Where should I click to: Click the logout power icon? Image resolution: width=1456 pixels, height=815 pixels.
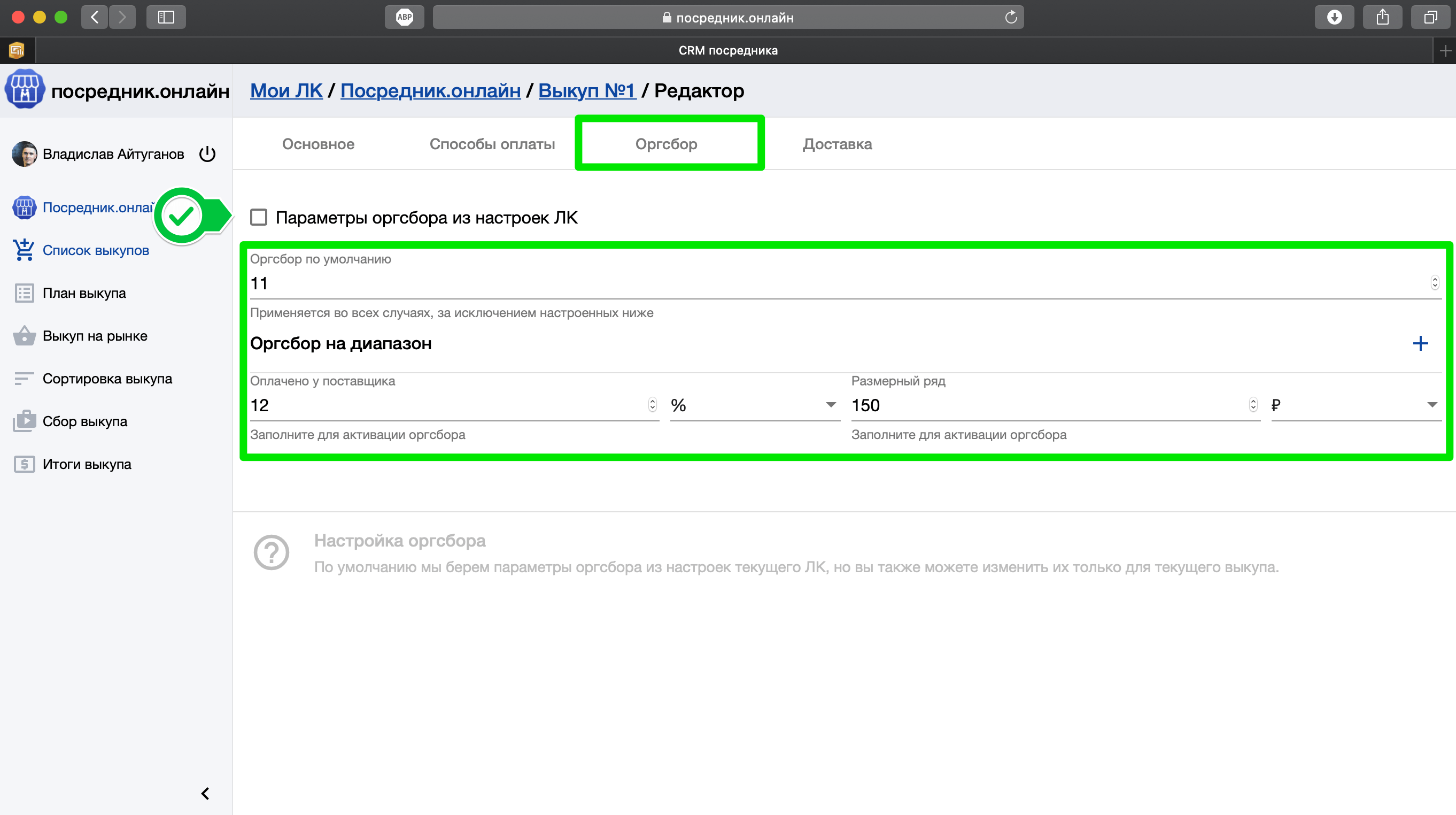(x=207, y=154)
